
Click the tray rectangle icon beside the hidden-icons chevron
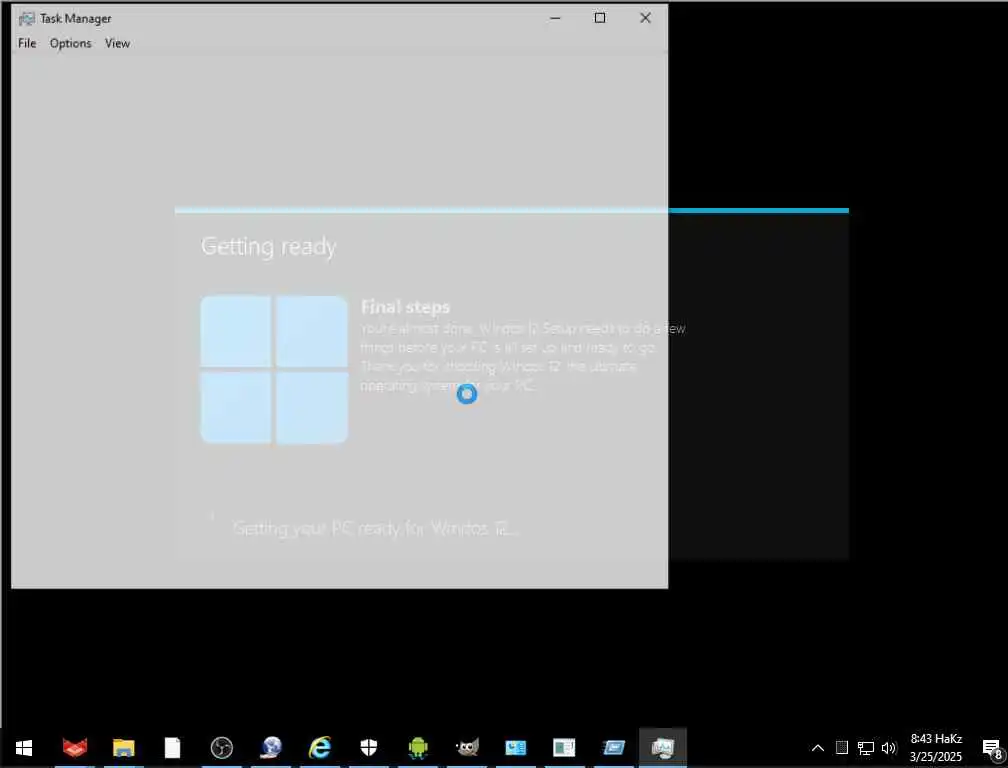[x=842, y=747]
